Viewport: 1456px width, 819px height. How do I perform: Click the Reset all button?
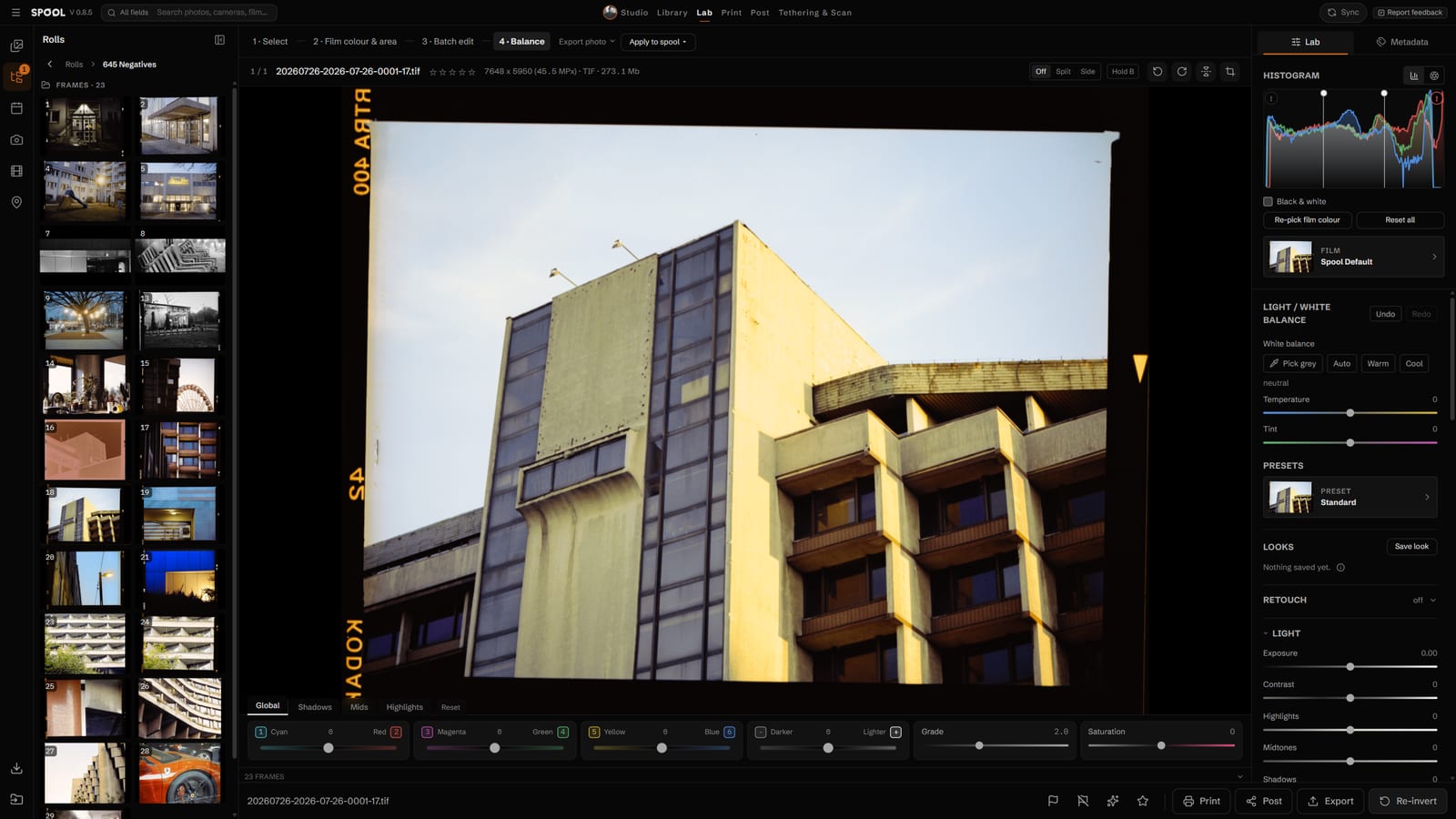coord(1400,220)
